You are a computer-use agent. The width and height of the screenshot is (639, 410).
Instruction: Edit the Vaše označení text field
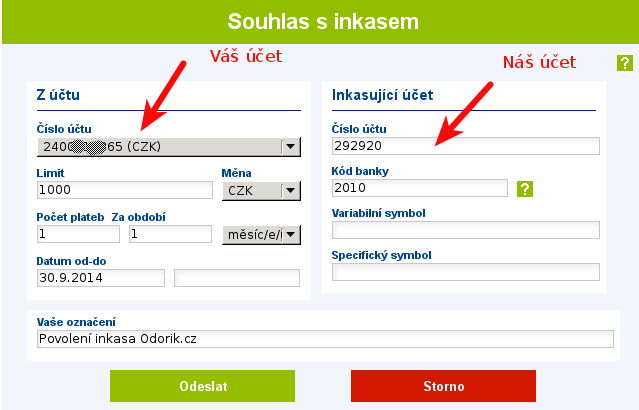[325, 339]
